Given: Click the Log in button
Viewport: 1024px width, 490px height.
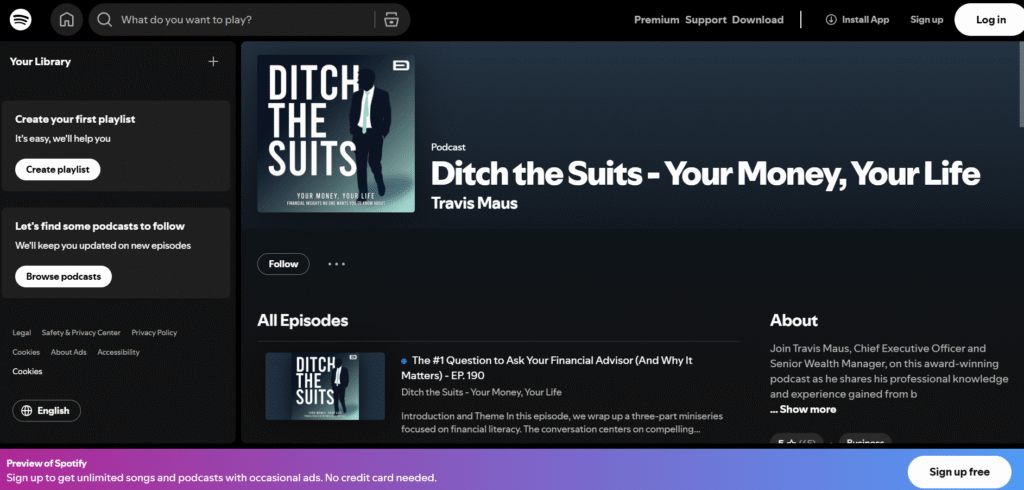Looking at the screenshot, I should click(x=990, y=20).
